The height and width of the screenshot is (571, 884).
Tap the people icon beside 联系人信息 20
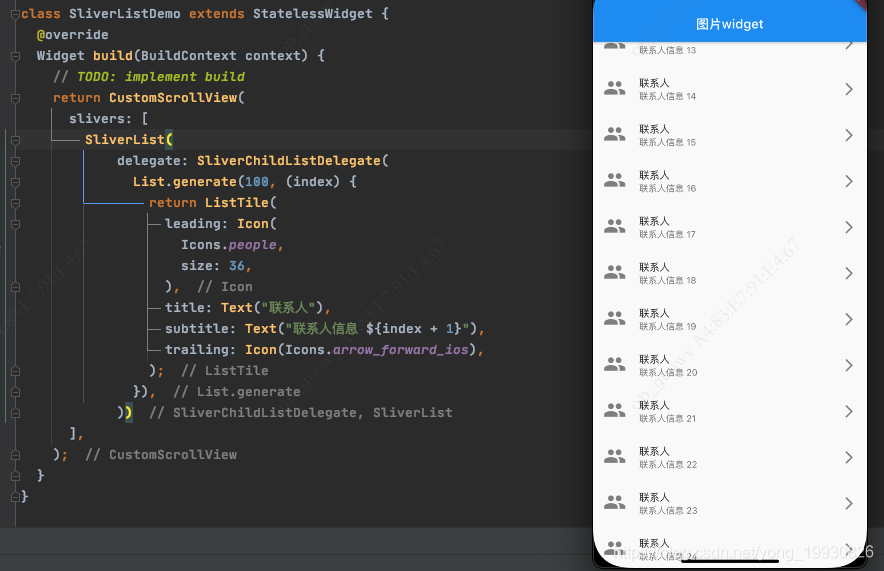[x=615, y=365]
